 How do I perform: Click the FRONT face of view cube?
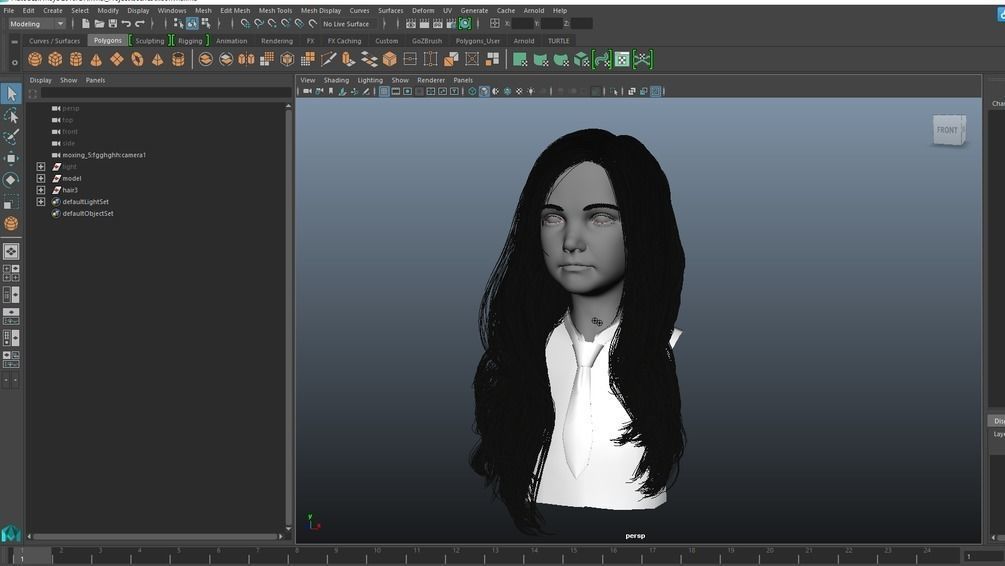pyautogui.click(x=947, y=130)
